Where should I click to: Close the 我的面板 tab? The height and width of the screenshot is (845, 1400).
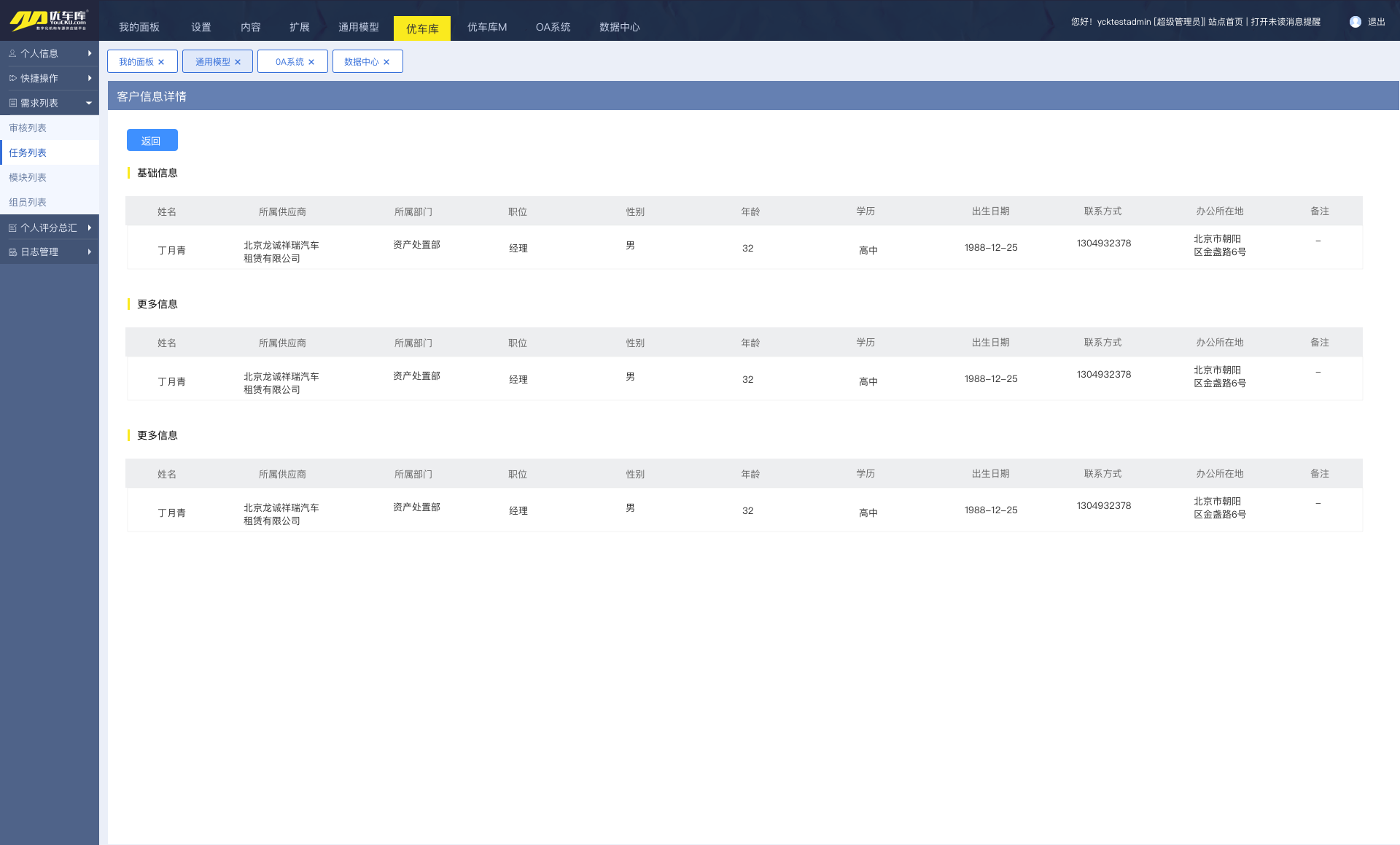click(161, 62)
